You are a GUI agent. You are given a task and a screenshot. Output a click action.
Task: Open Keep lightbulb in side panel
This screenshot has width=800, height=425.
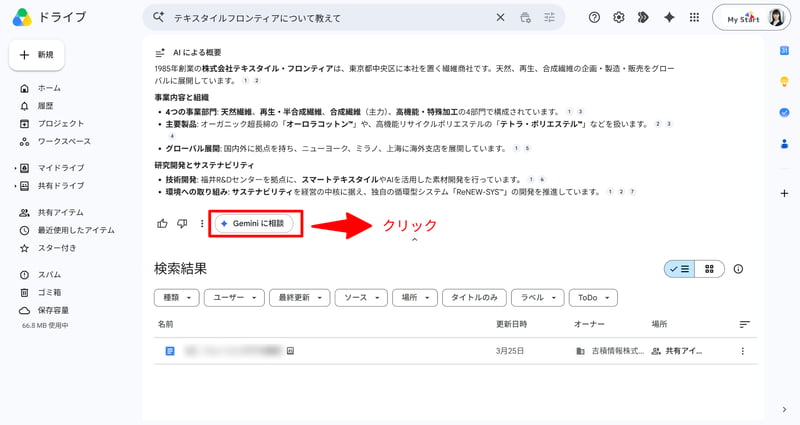coord(784,82)
